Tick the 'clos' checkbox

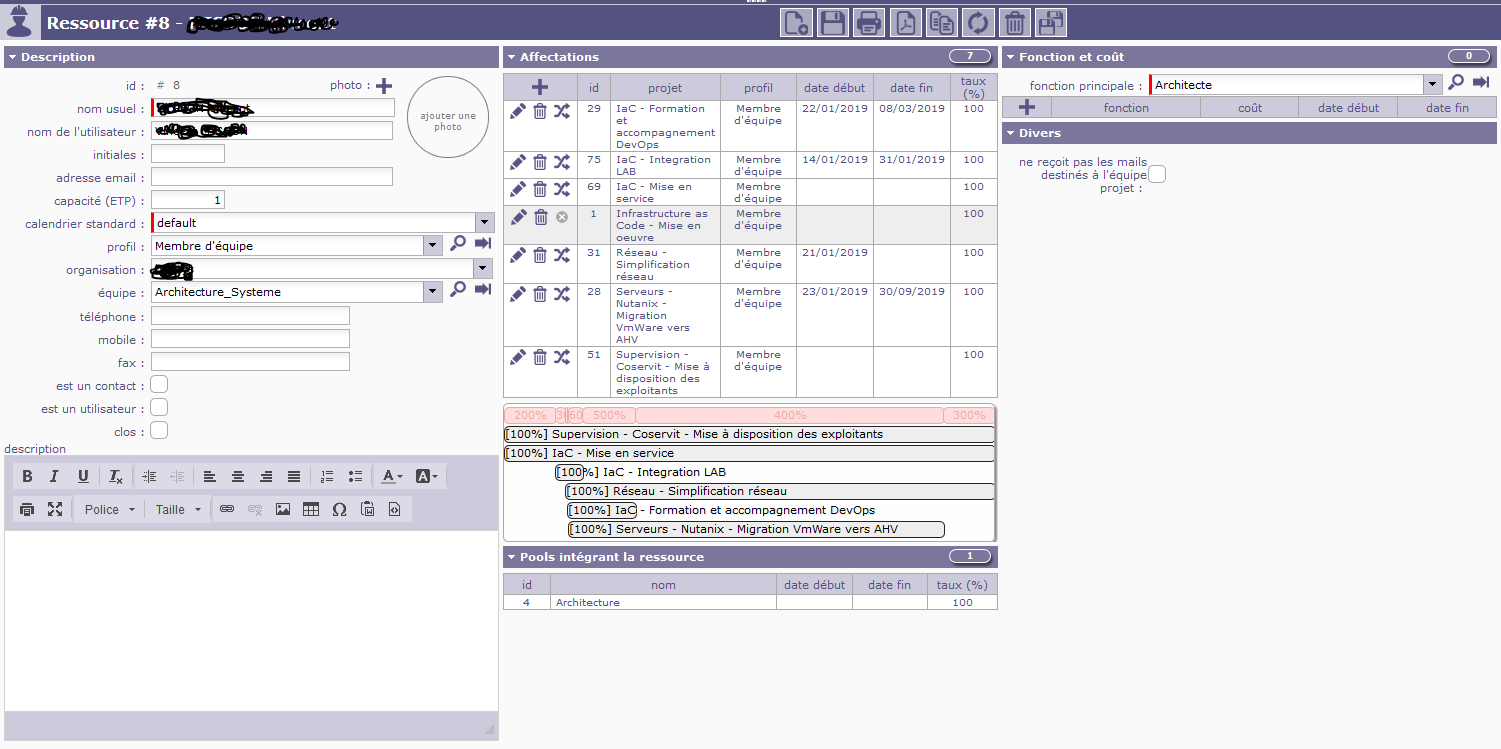coord(159,431)
